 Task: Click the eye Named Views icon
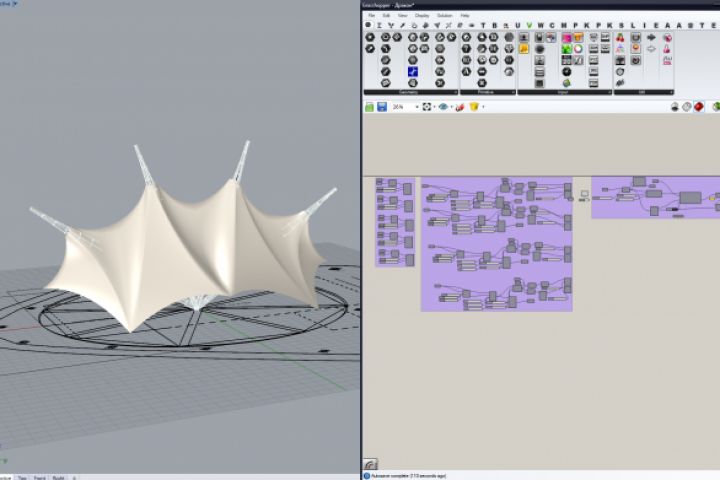[443, 107]
